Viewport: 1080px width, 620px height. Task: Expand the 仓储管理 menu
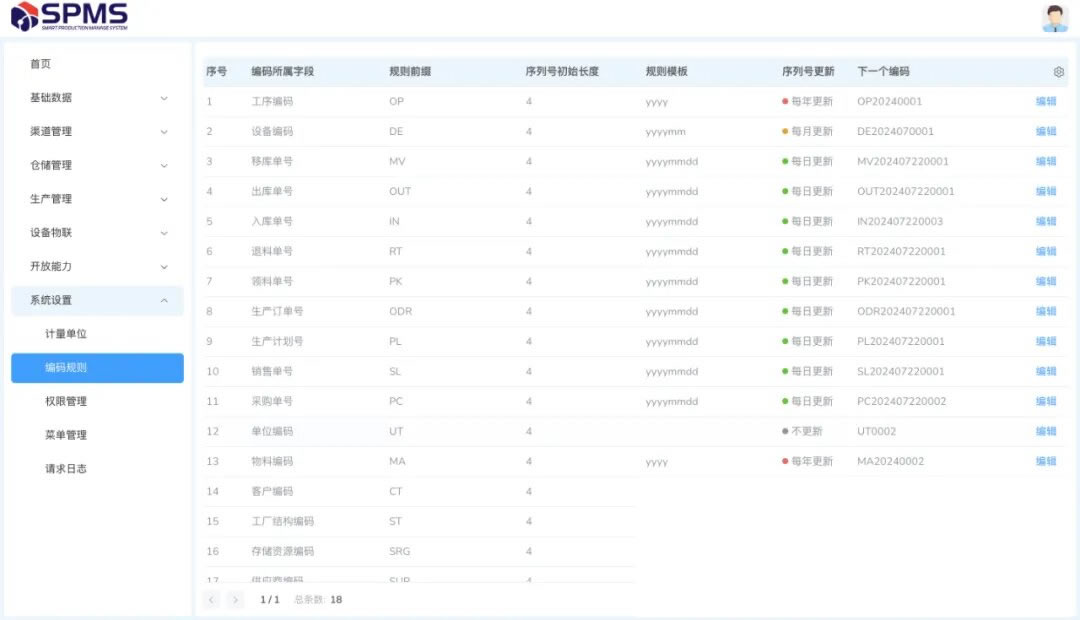(97, 165)
